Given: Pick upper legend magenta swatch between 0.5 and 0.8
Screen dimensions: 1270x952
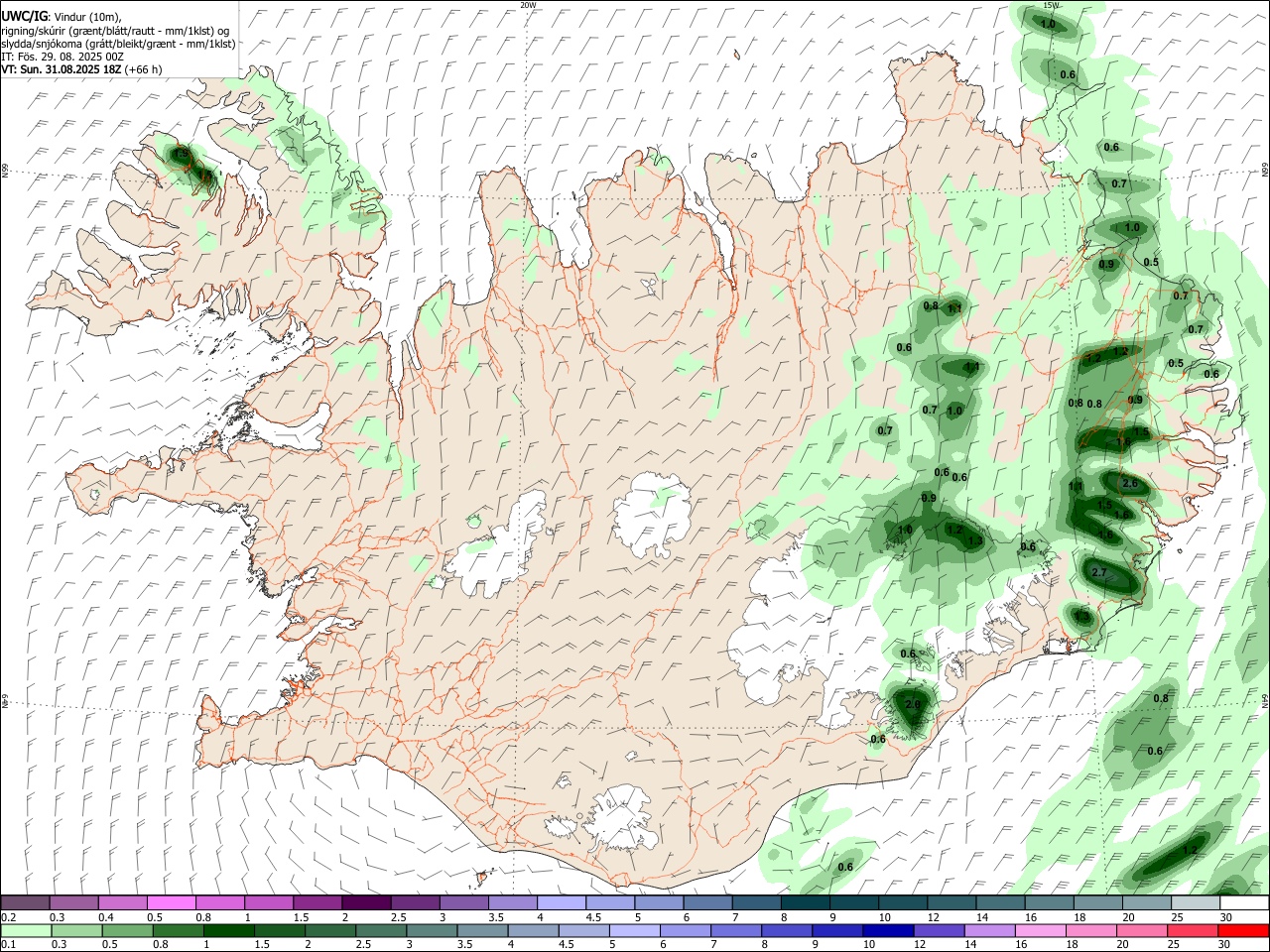Looking at the screenshot, I should 171,903.
